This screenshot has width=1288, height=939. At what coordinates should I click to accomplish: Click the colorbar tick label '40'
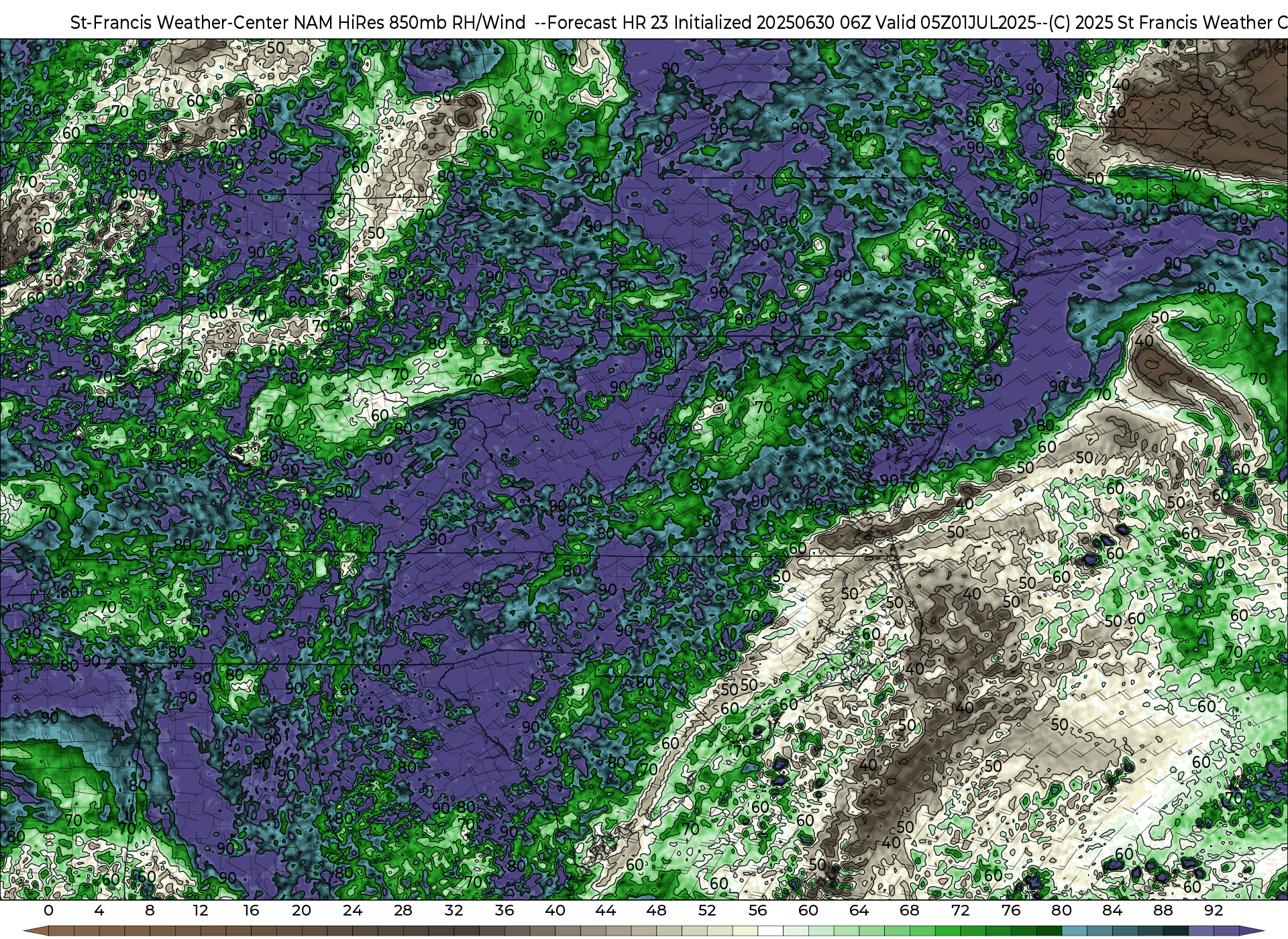pos(555,911)
